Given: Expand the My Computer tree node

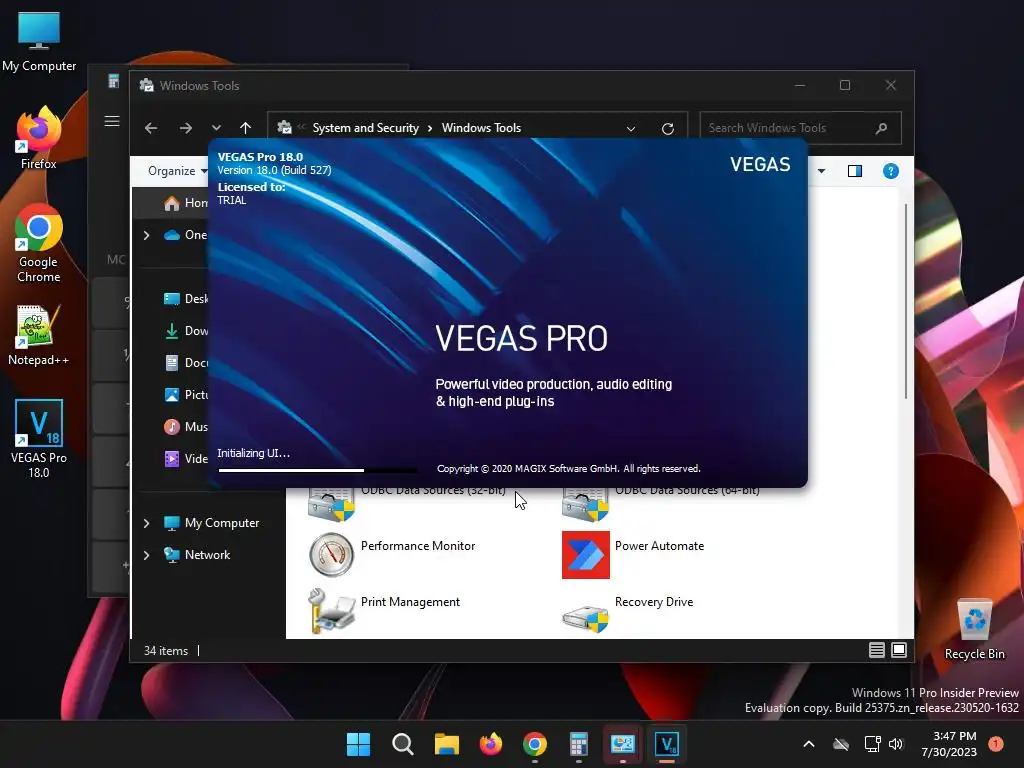Looking at the screenshot, I should pos(146,523).
